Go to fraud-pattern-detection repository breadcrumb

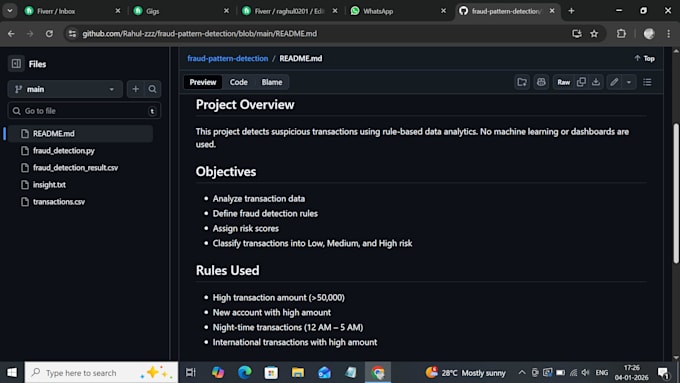[x=228, y=58]
